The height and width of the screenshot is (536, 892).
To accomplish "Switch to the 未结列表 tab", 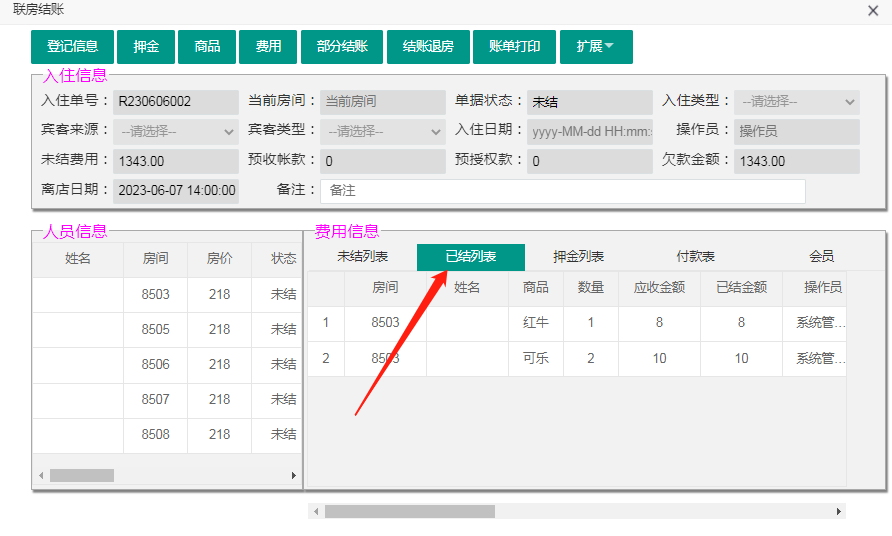I will click(x=362, y=257).
